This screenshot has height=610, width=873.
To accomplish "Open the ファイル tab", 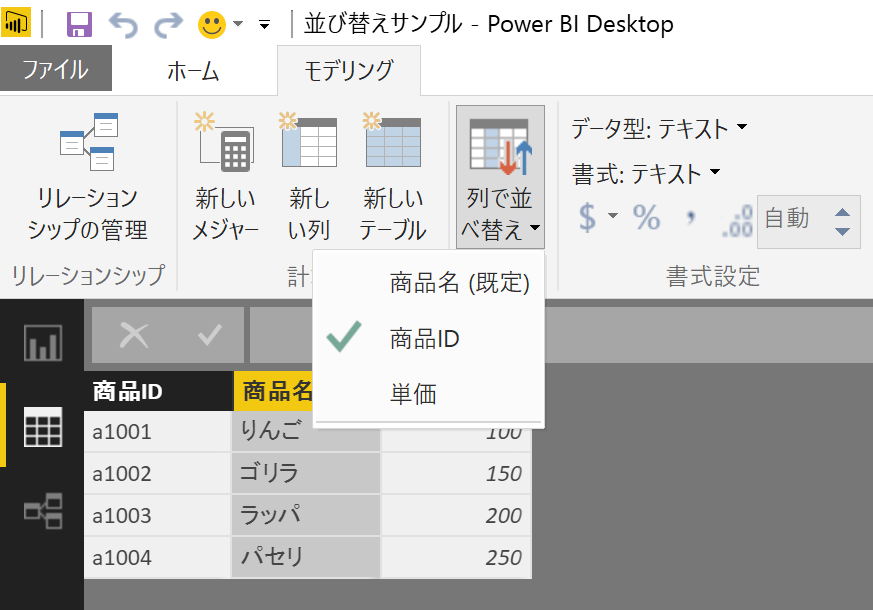I will point(56,68).
